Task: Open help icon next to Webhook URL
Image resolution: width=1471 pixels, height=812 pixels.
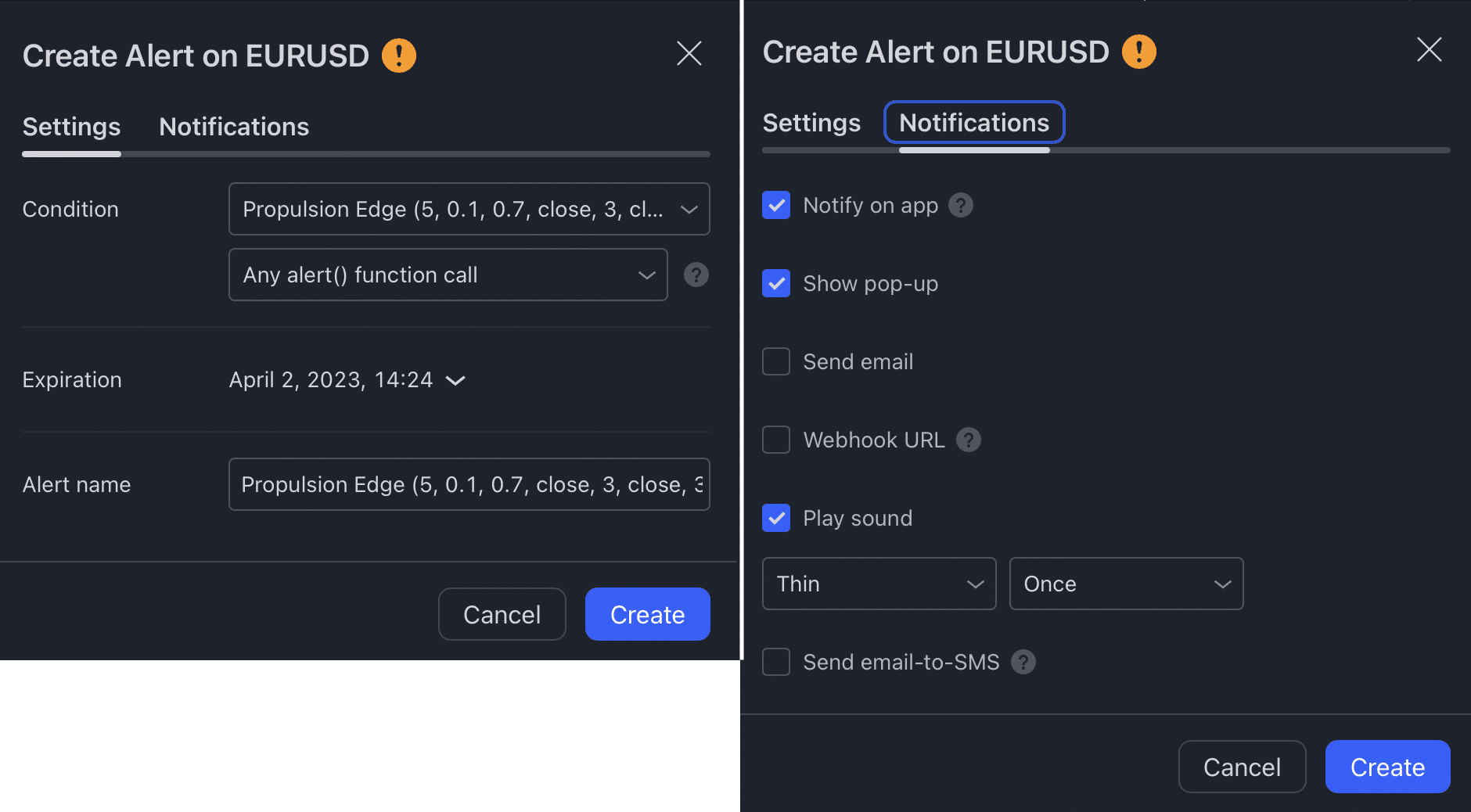Action: pyautogui.click(x=969, y=440)
